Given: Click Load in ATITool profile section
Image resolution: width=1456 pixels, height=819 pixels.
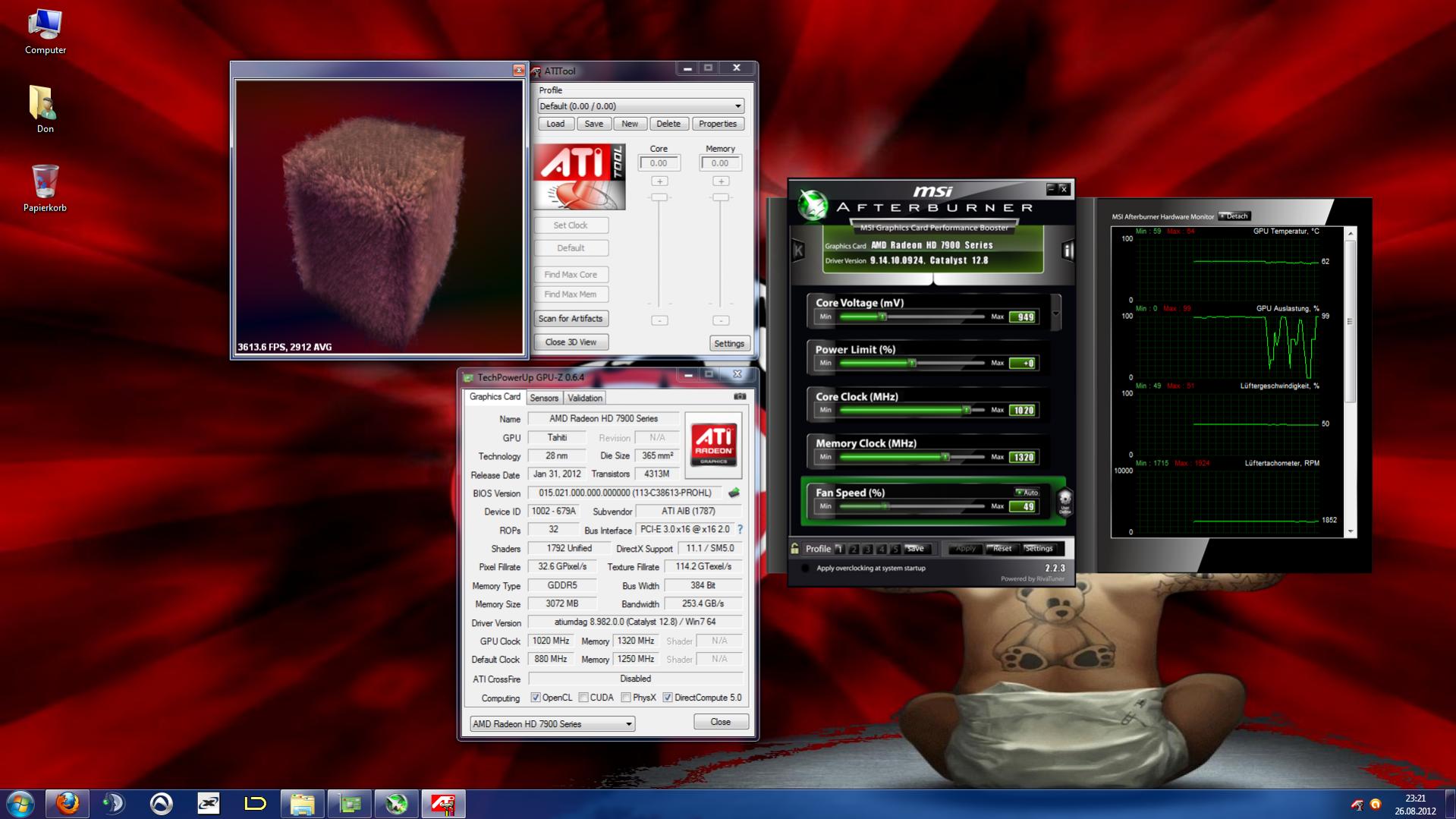Looking at the screenshot, I should tap(555, 124).
